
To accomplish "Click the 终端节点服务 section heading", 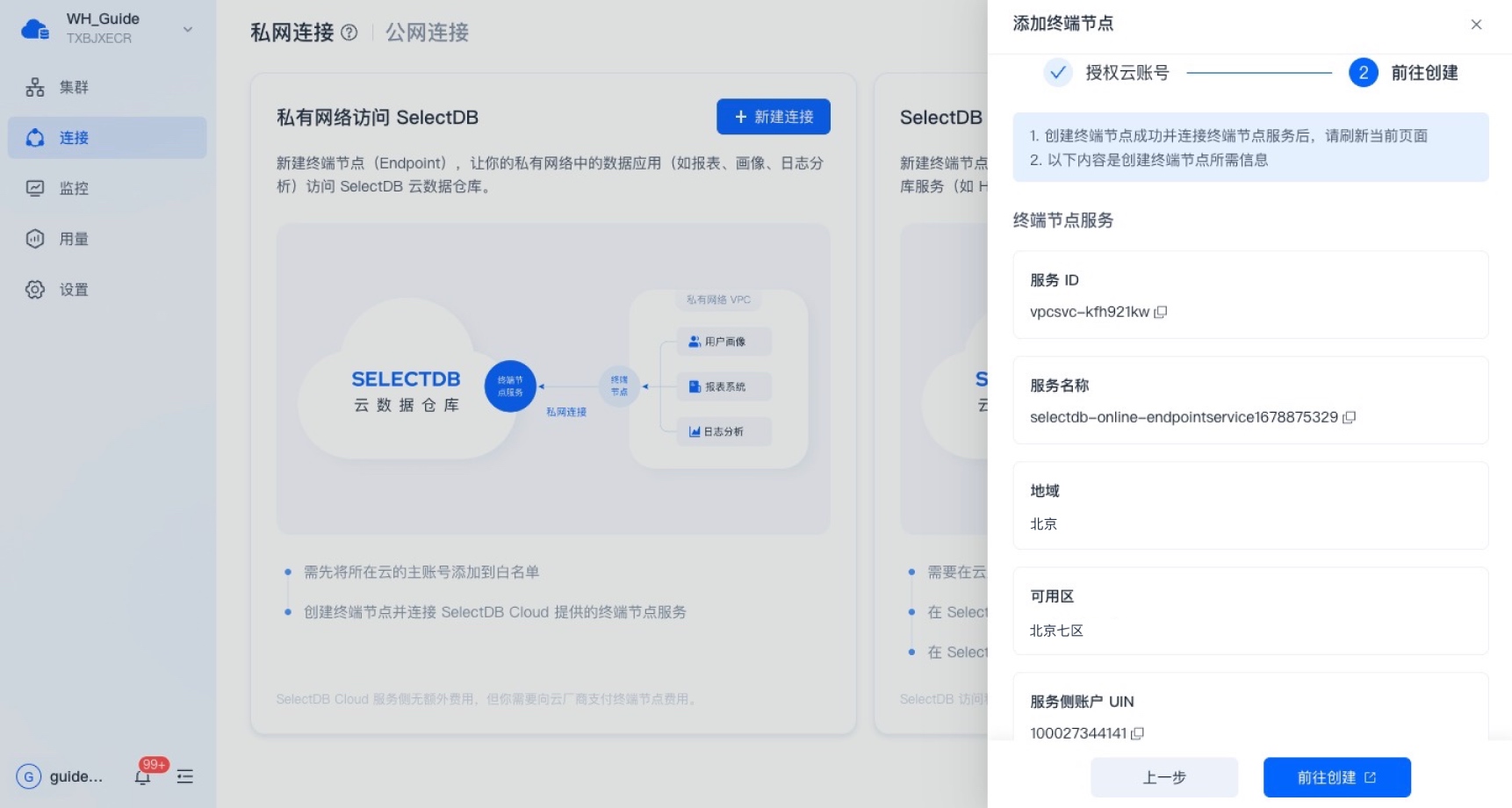I will tap(1063, 220).
